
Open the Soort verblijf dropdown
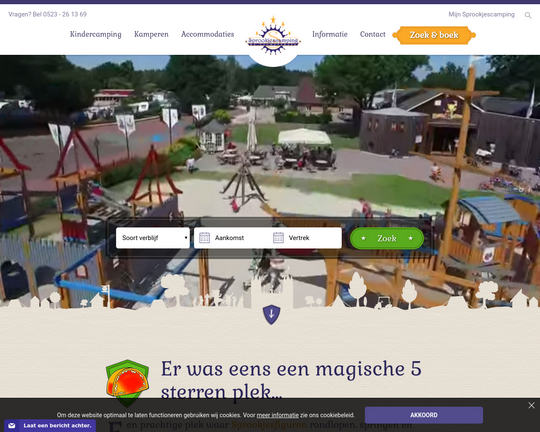click(x=153, y=238)
